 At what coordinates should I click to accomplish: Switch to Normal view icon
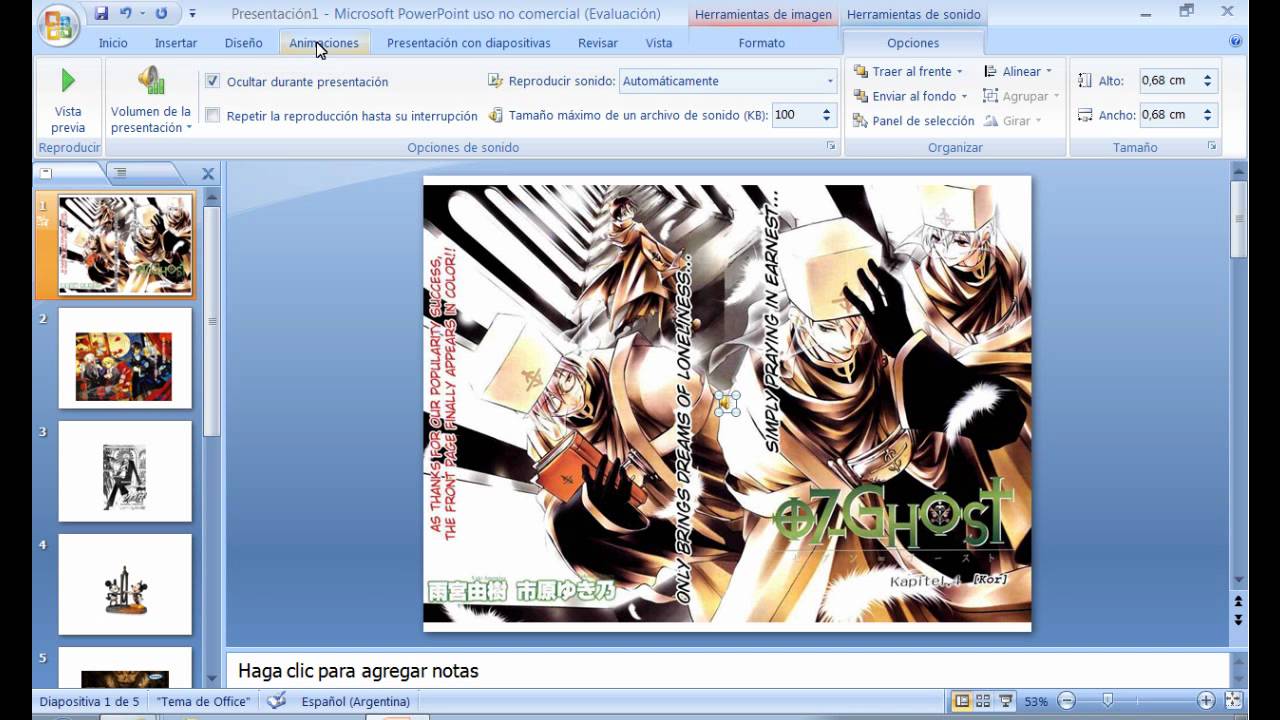click(x=962, y=701)
